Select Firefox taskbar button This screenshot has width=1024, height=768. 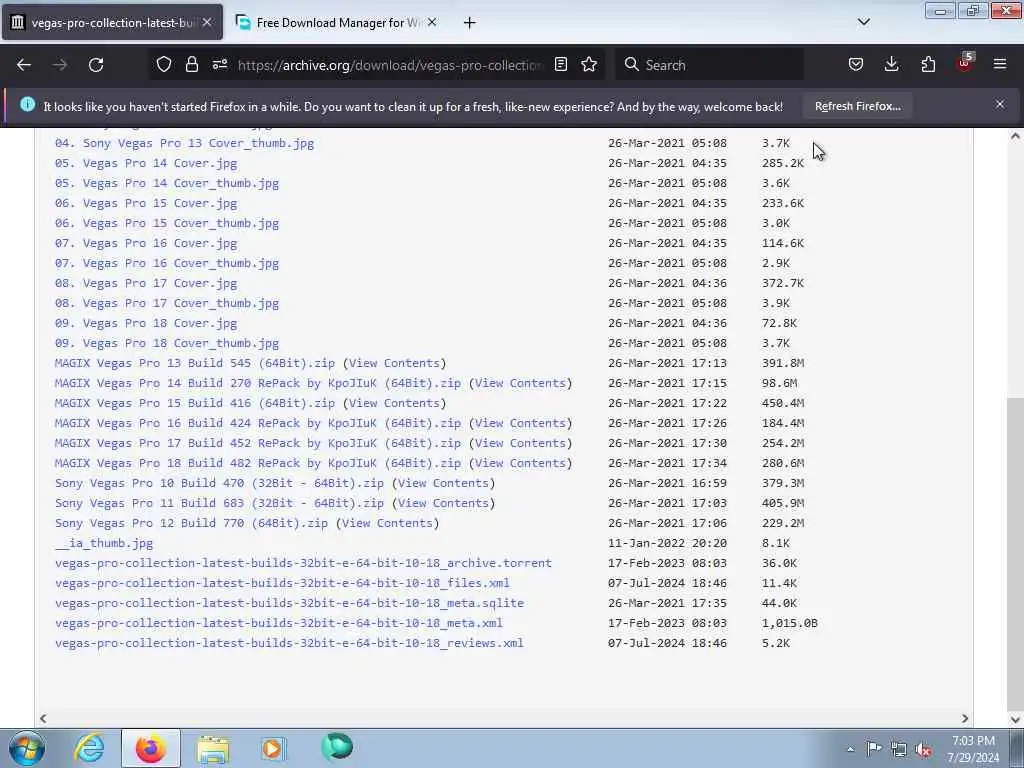[151, 748]
